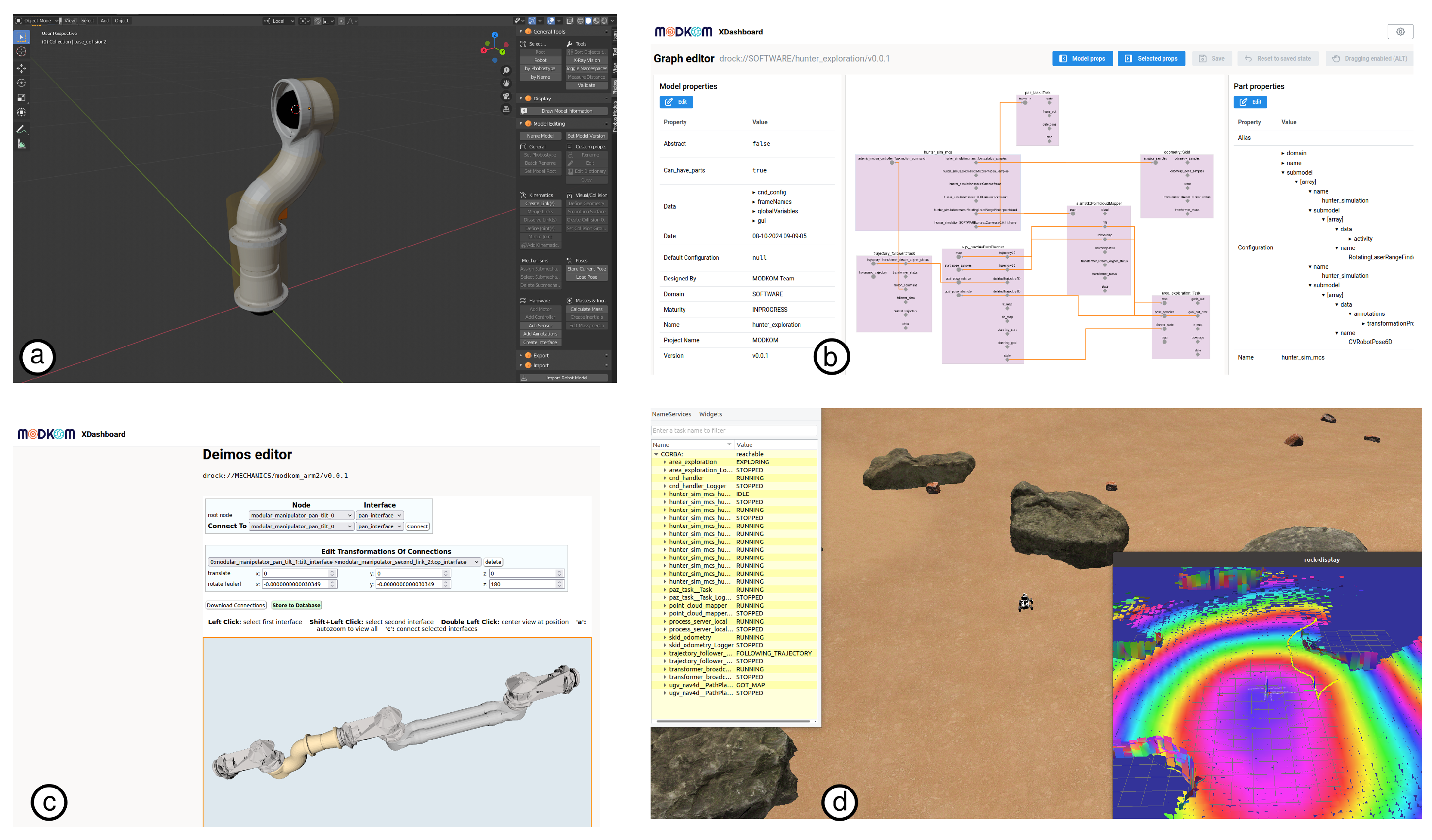
Task: Activate the Annotate pencil tool
Action: click(x=22, y=129)
